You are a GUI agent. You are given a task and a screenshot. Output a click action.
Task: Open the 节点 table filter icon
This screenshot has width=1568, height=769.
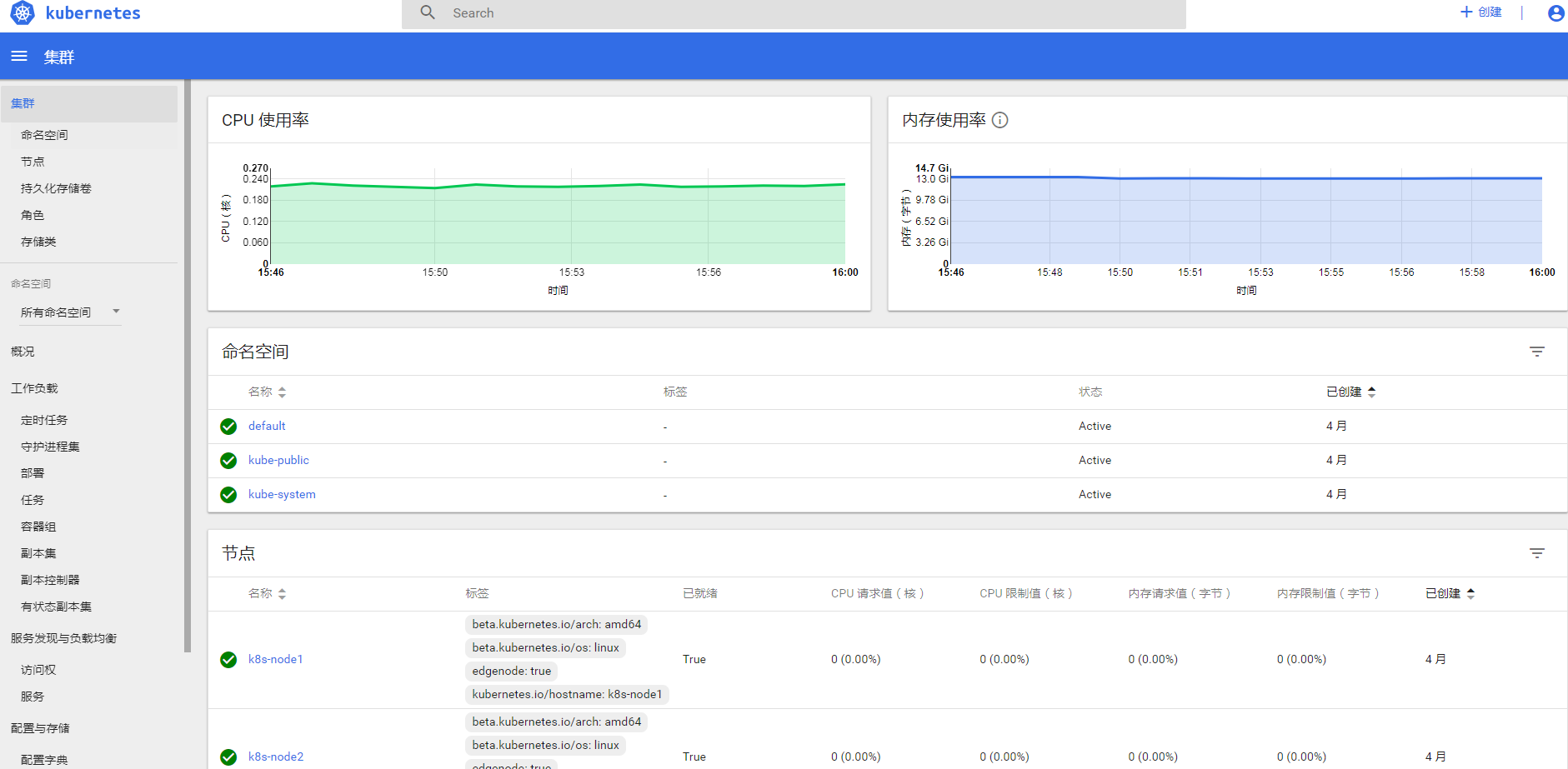[x=1537, y=553]
